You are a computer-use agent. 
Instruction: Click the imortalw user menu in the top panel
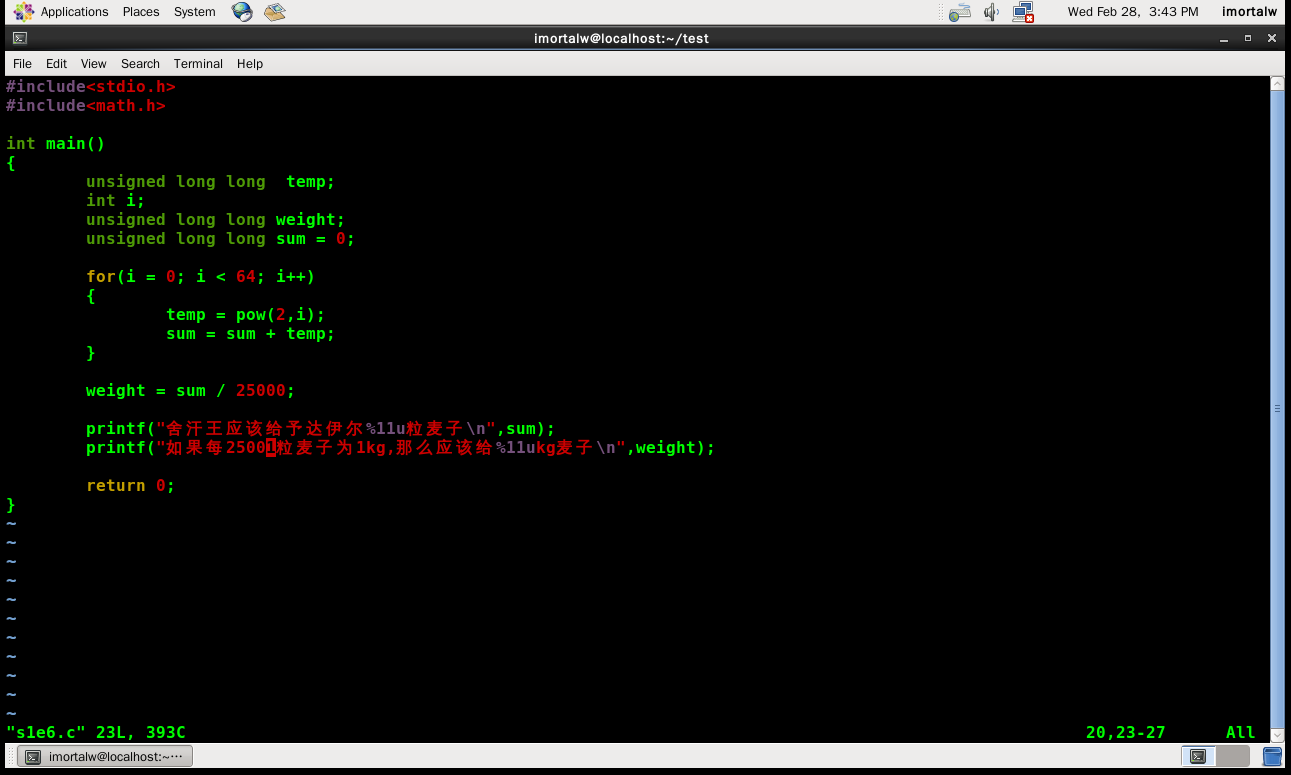coord(1249,12)
